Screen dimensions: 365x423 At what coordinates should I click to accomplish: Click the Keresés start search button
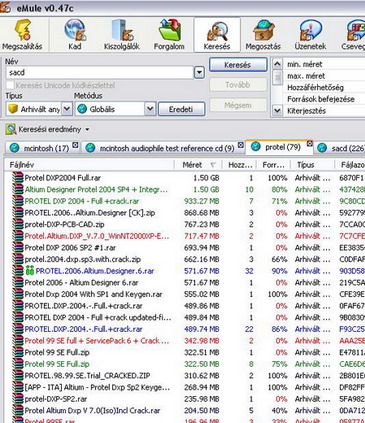[238, 65]
